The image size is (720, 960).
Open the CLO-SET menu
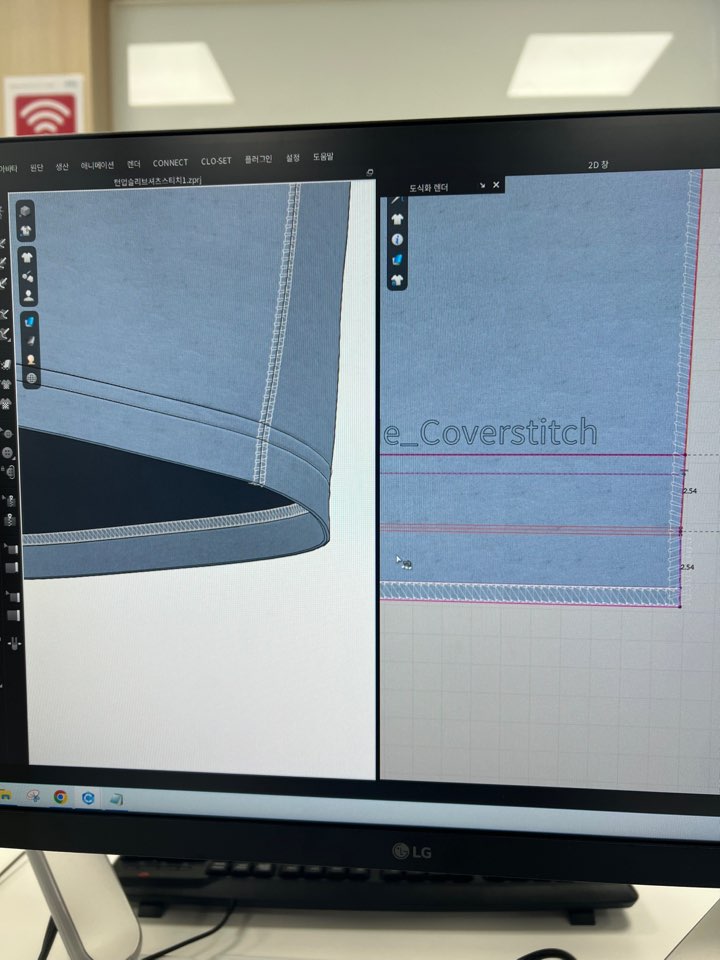click(216, 161)
